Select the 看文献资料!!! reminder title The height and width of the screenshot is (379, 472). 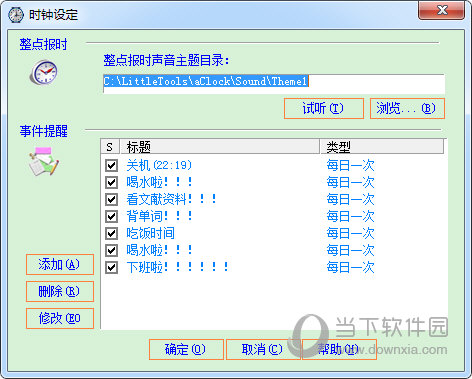171,199
